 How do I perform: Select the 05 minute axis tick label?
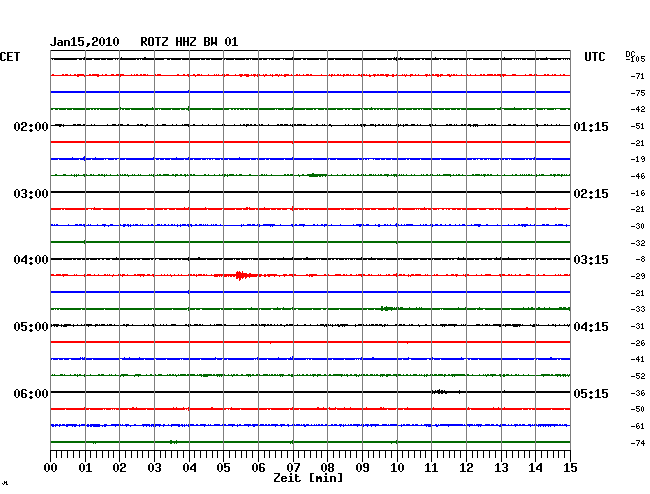[x=223, y=468]
